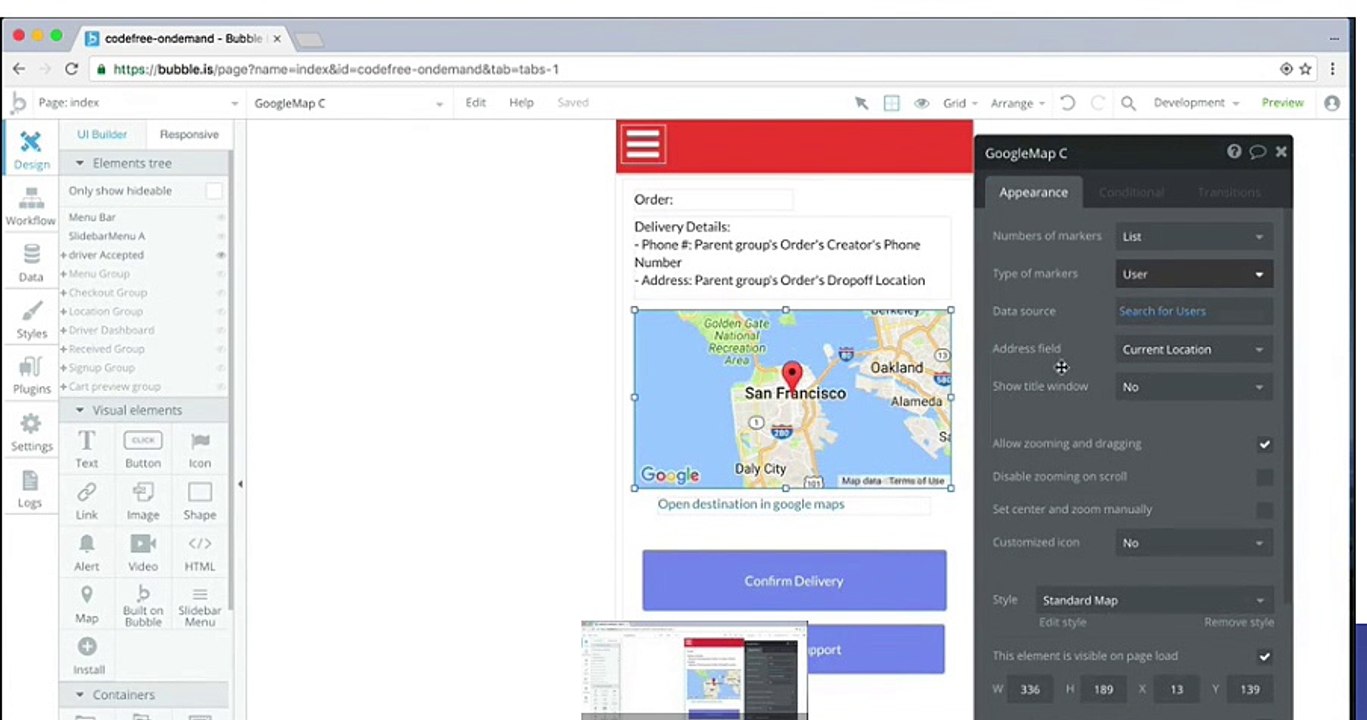The image size is (1367, 720).
Task: Click the Confirm Delivery button
Action: coord(794,581)
